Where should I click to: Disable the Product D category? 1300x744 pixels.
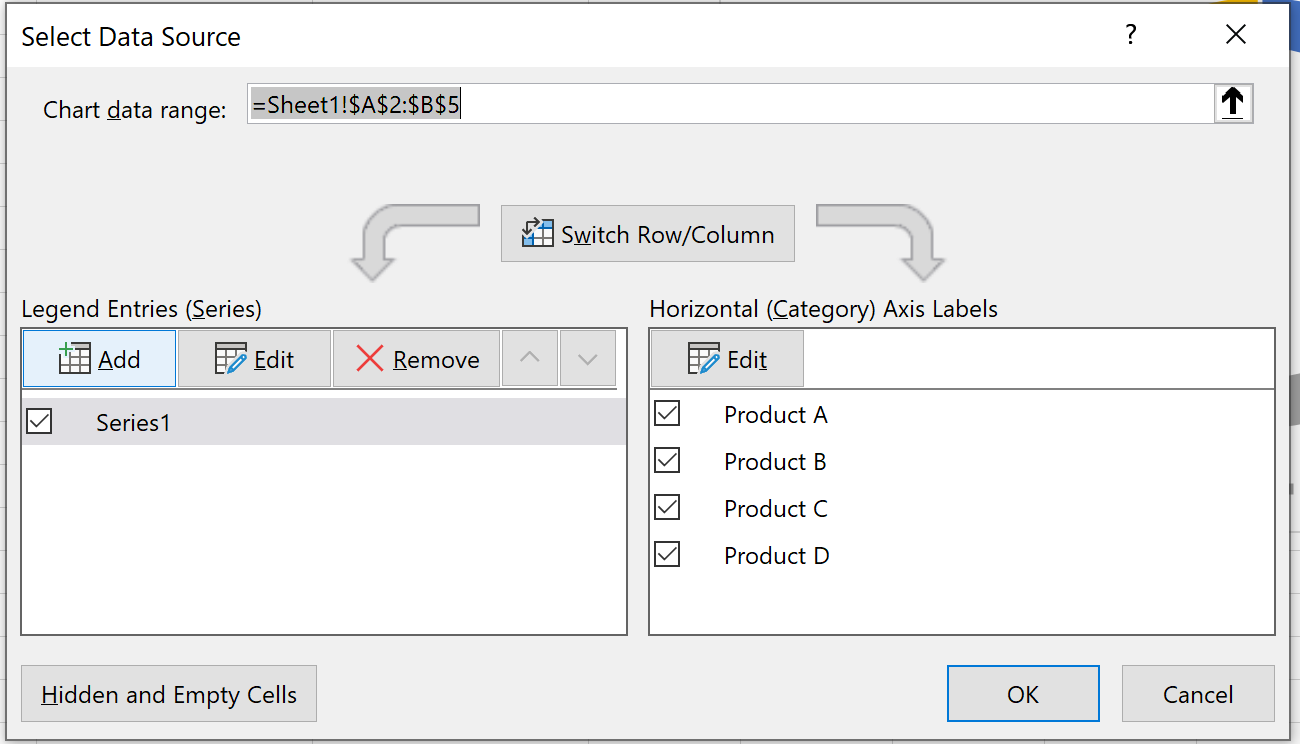tap(667, 554)
